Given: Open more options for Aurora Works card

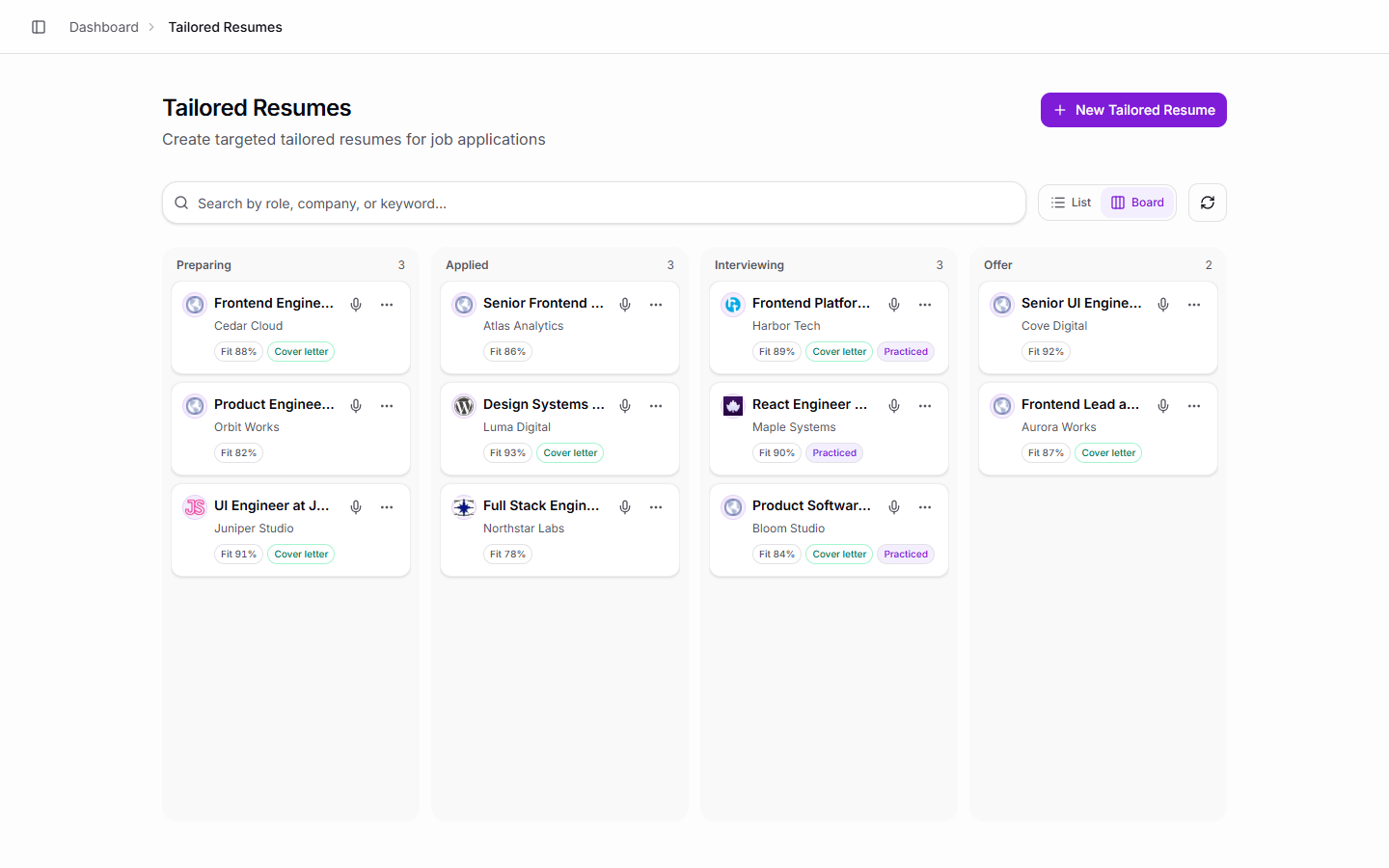Looking at the screenshot, I should click(x=1194, y=406).
